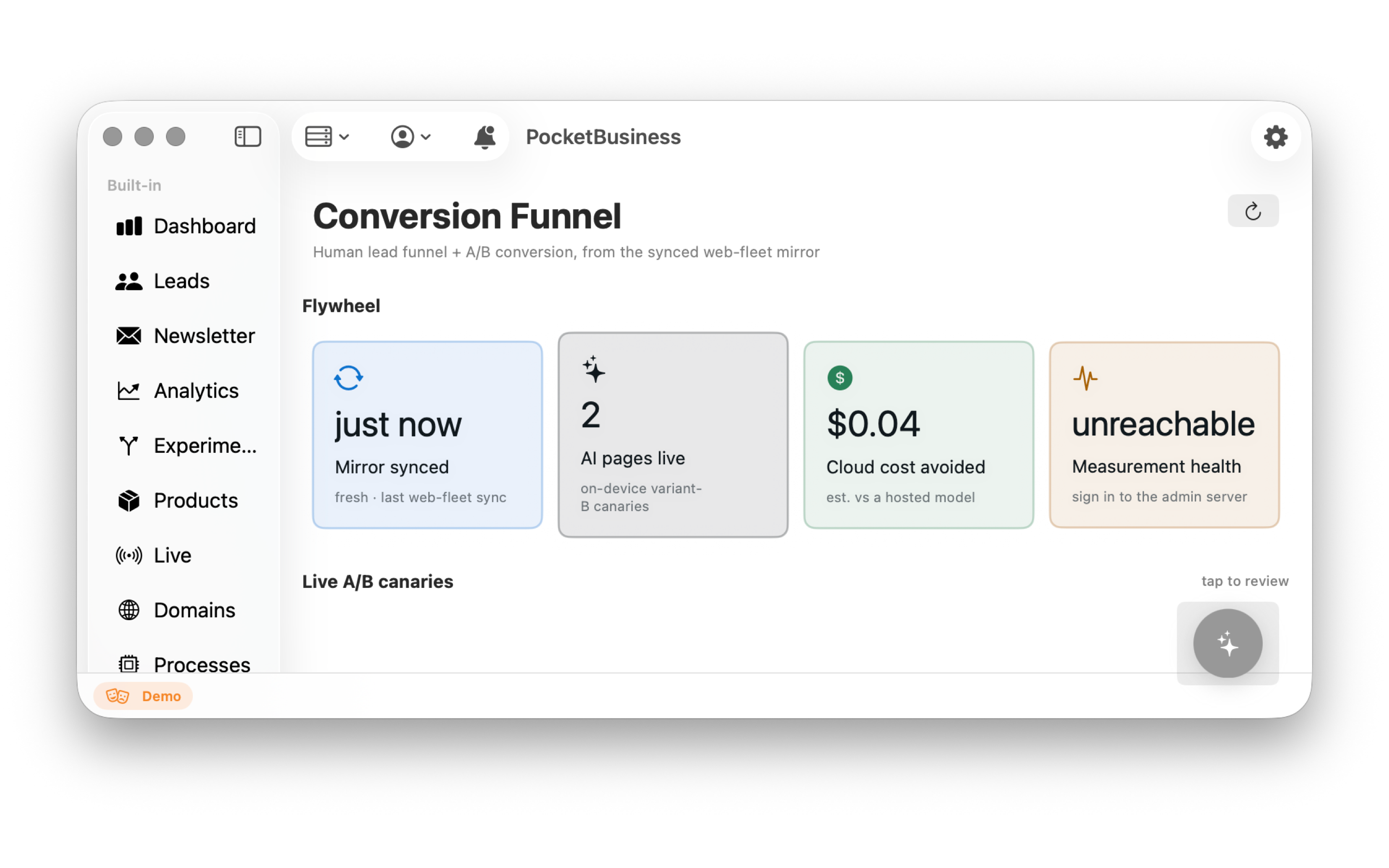The image size is (1389, 868).
Task: Open the server list dropdown
Action: pos(327,136)
